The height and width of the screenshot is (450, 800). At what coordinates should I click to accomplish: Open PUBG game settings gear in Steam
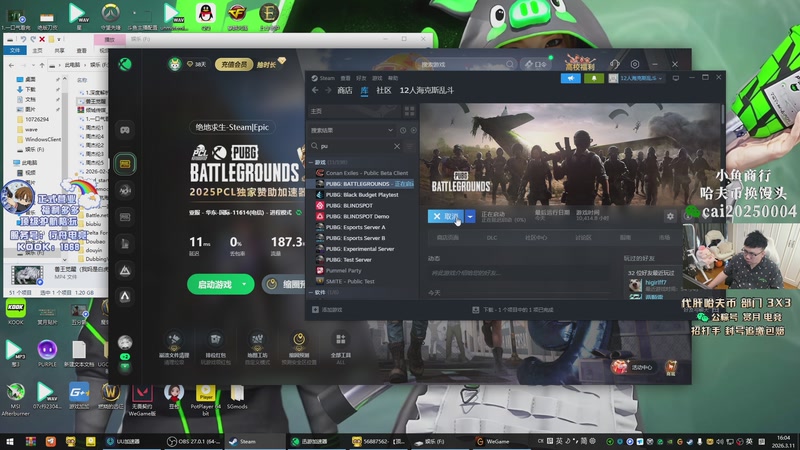point(670,216)
